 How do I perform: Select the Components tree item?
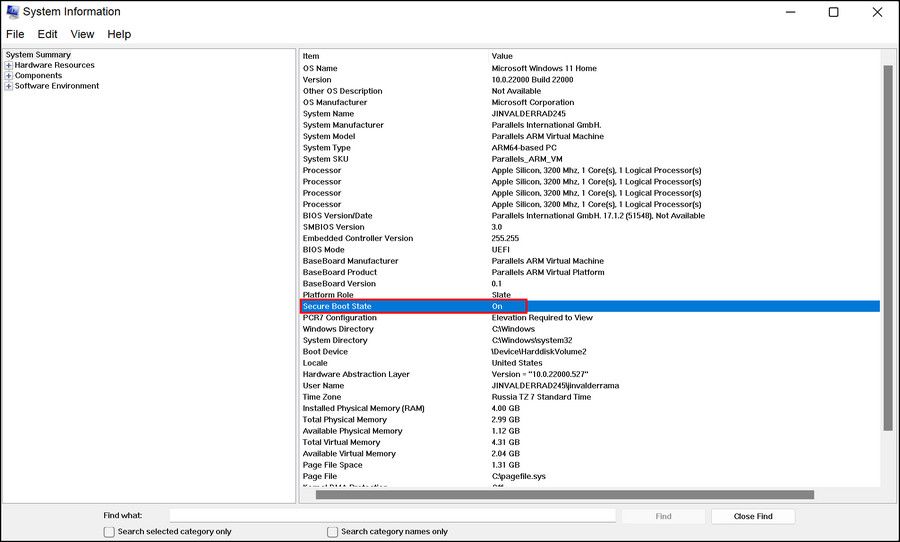click(38, 75)
